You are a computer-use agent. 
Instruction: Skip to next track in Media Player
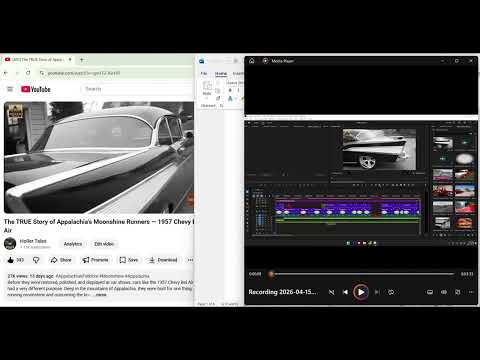point(377,292)
